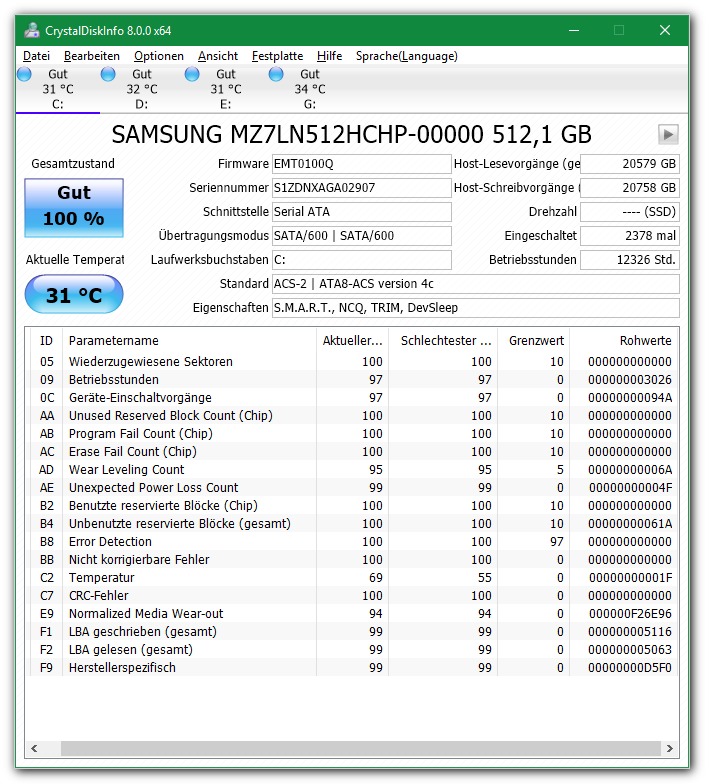
Task: Switch to drive E: tab
Action: pyautogui.click(x=226, y=89)
